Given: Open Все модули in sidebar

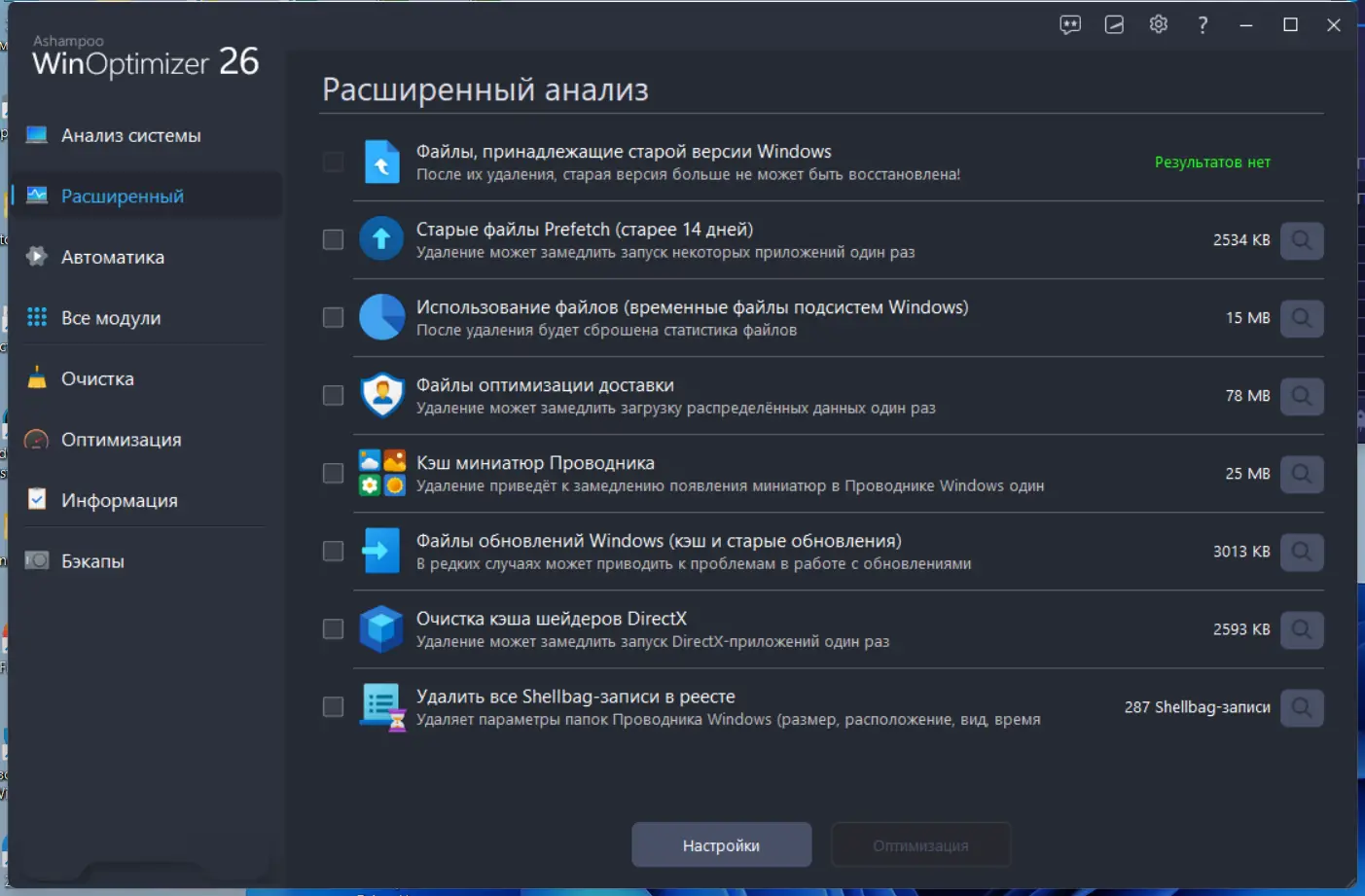Looking at the screenshot, I should (146, 317).
